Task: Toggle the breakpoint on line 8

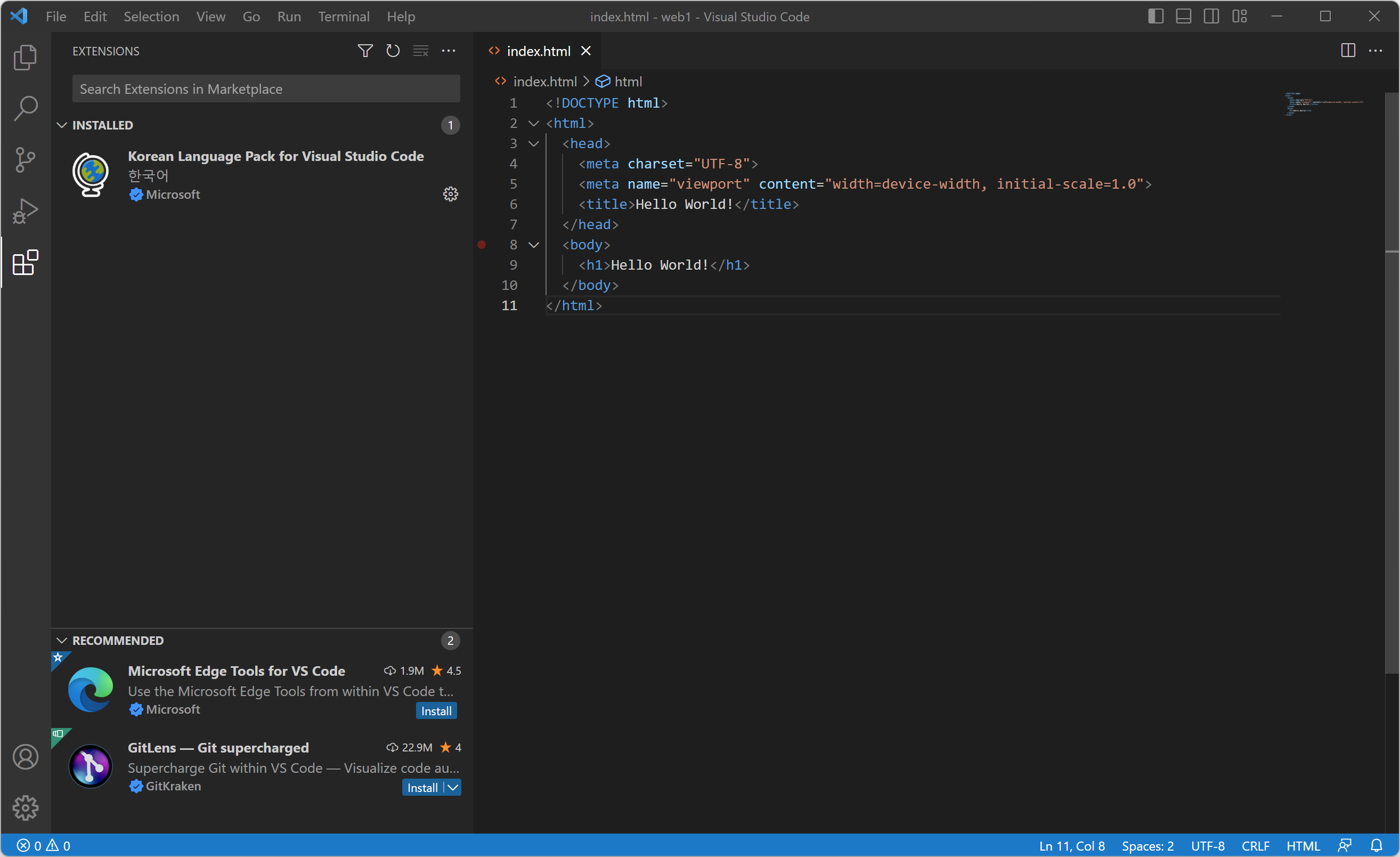Action: click(x=482, y=245)
